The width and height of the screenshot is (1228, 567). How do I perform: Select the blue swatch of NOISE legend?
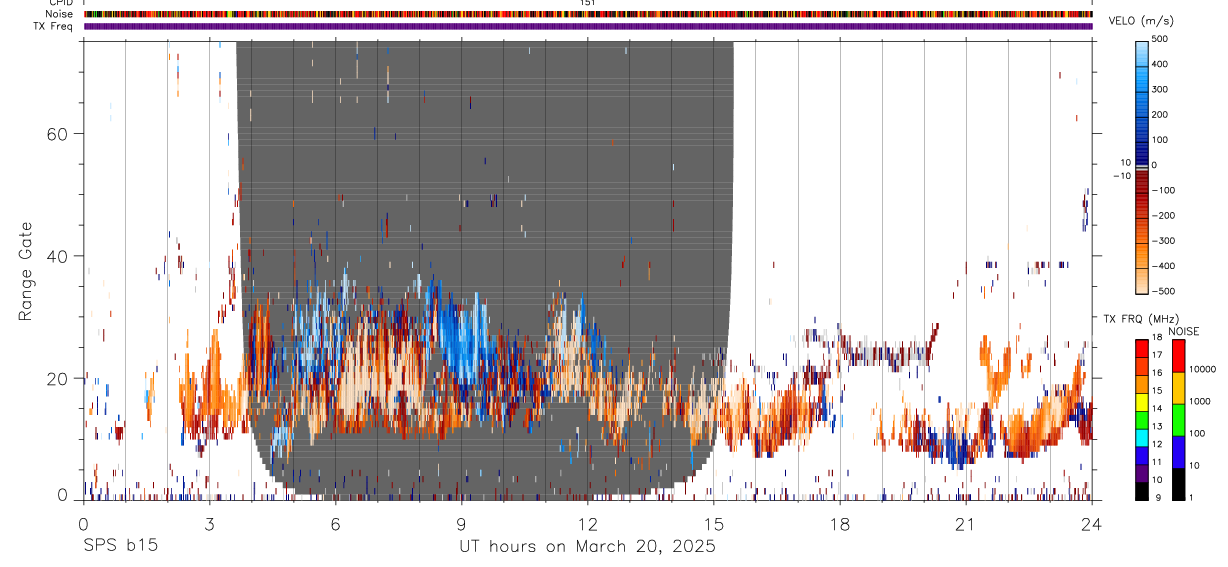click(x=1179, y=452)
